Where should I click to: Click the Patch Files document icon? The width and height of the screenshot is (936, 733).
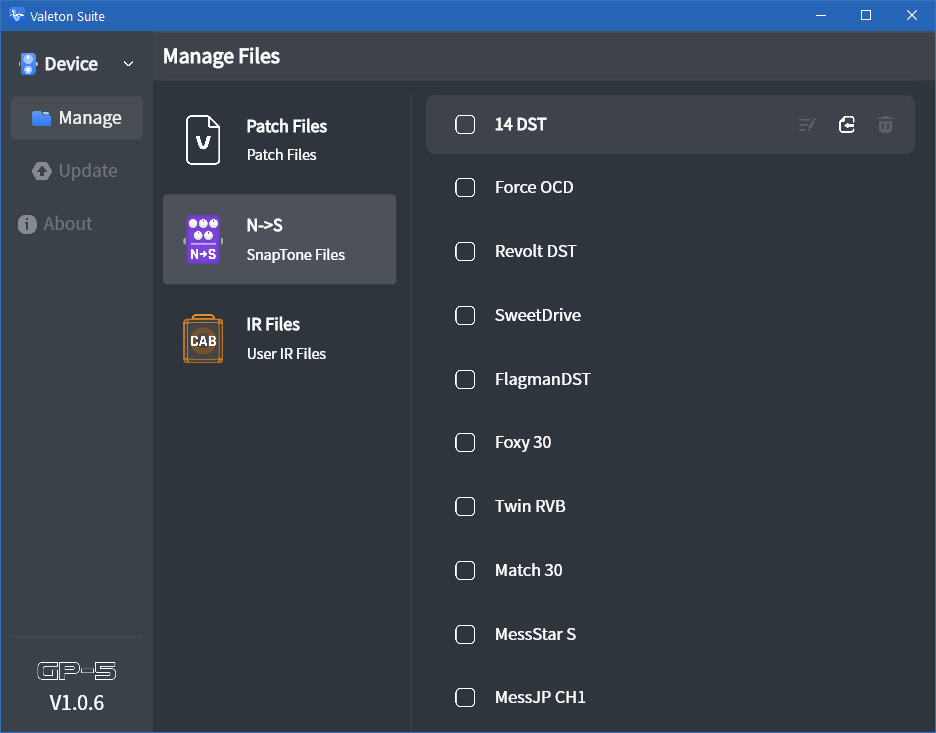[x=203, y=140]
